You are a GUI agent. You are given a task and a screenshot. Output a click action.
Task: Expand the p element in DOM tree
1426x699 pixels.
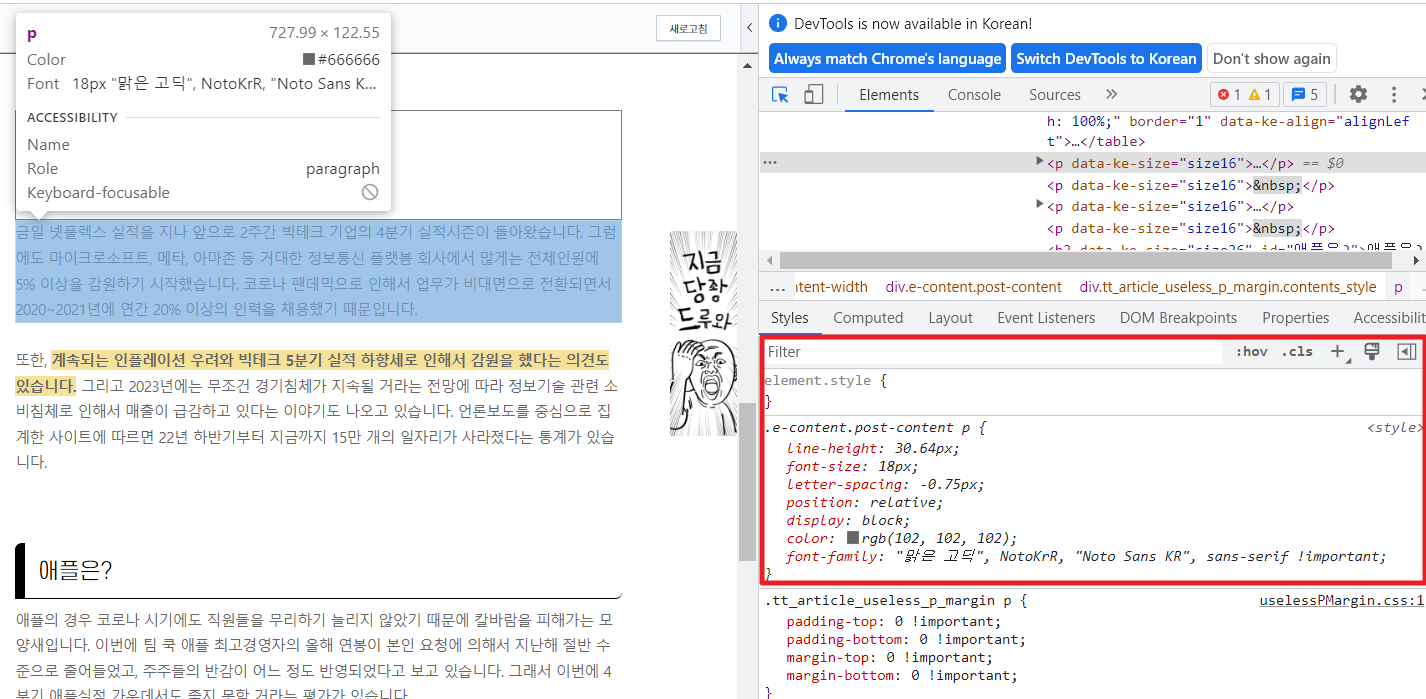pyautogui.click(x=1040, y=159)
